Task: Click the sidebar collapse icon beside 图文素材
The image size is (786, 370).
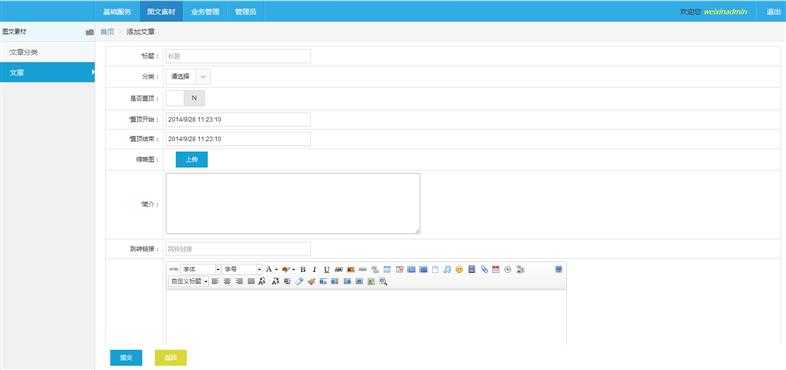Action: click(89, 32)
